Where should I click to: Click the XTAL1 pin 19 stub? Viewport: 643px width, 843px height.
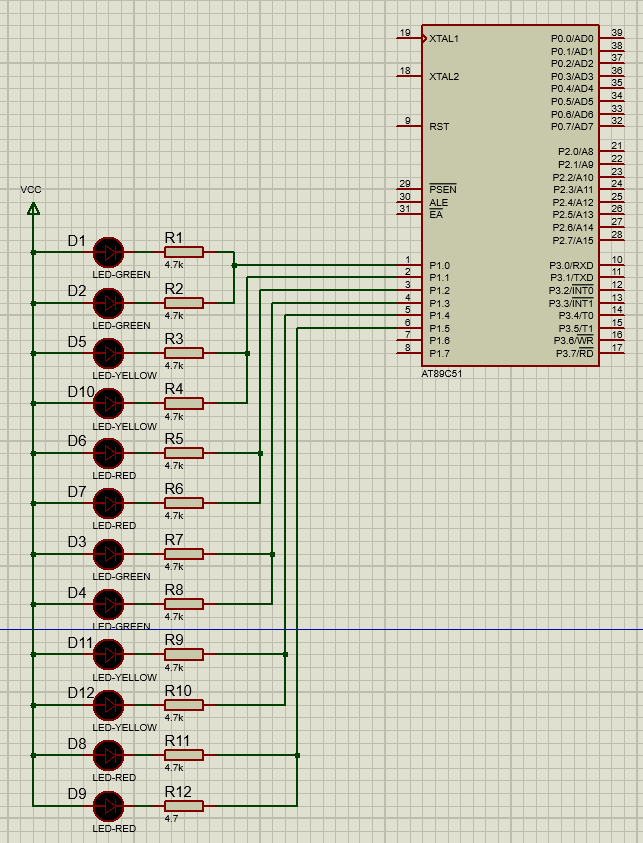pos(408,39)
